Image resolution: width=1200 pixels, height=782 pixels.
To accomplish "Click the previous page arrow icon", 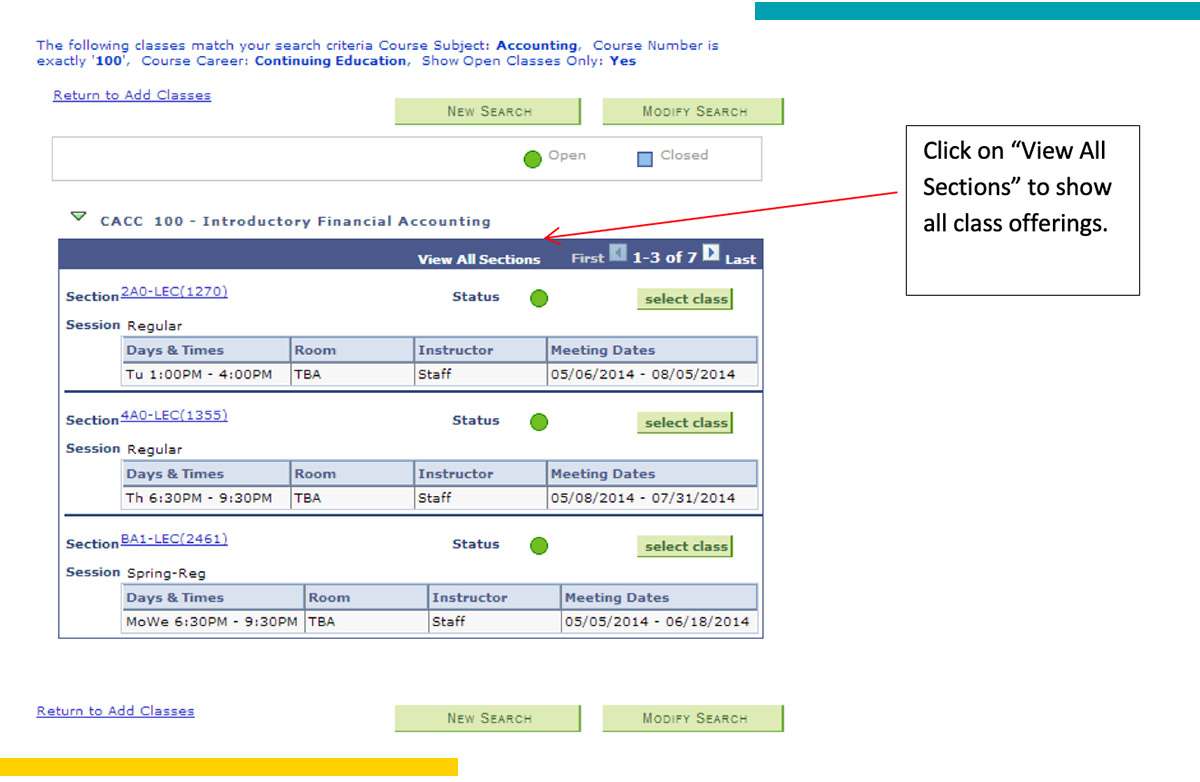I will [x=618, y=255].
